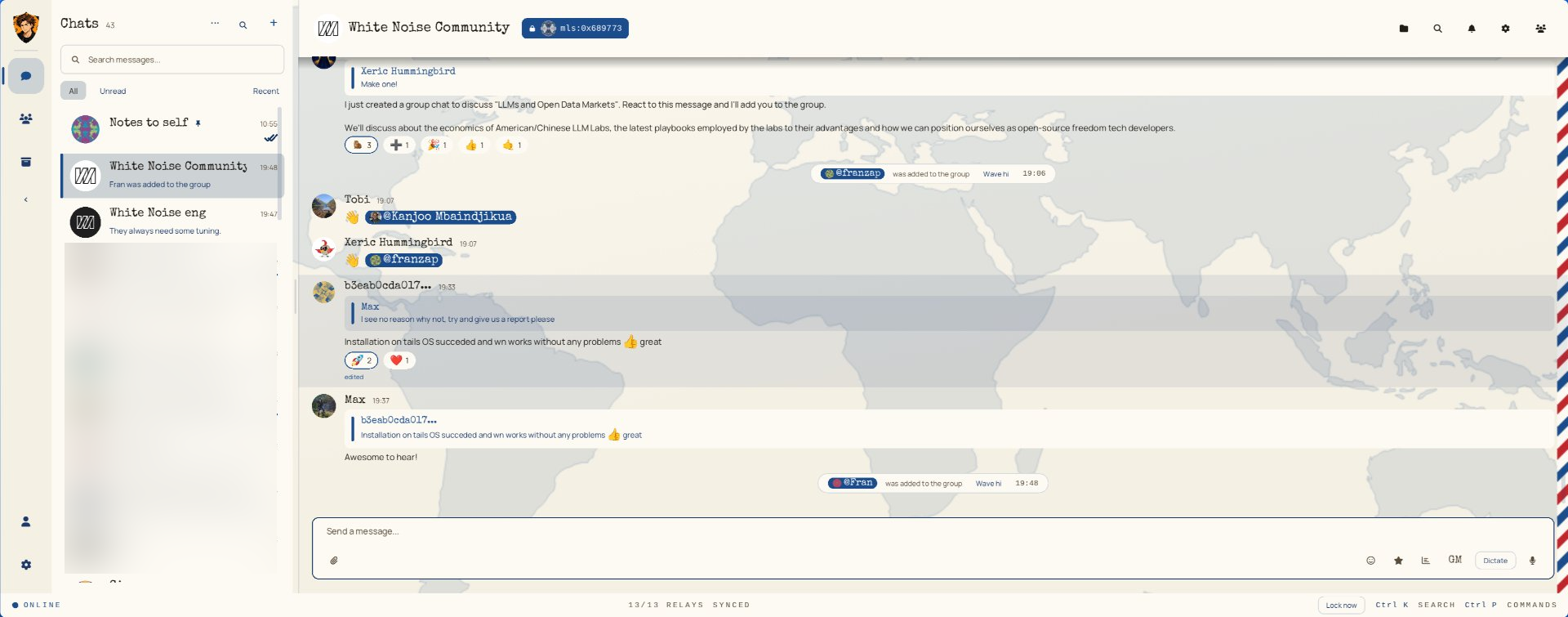The image size is (1568, 617).
Task: Click the star icon in the composer
Action: pyautogui.click(x=1398, y=561)
